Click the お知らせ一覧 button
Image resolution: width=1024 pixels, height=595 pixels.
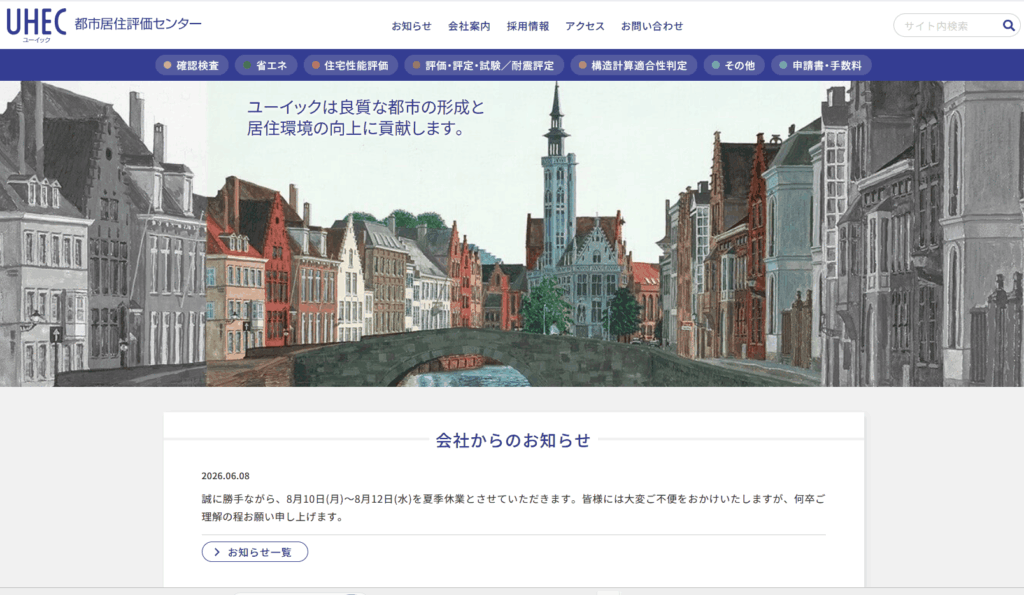(255, 552)
